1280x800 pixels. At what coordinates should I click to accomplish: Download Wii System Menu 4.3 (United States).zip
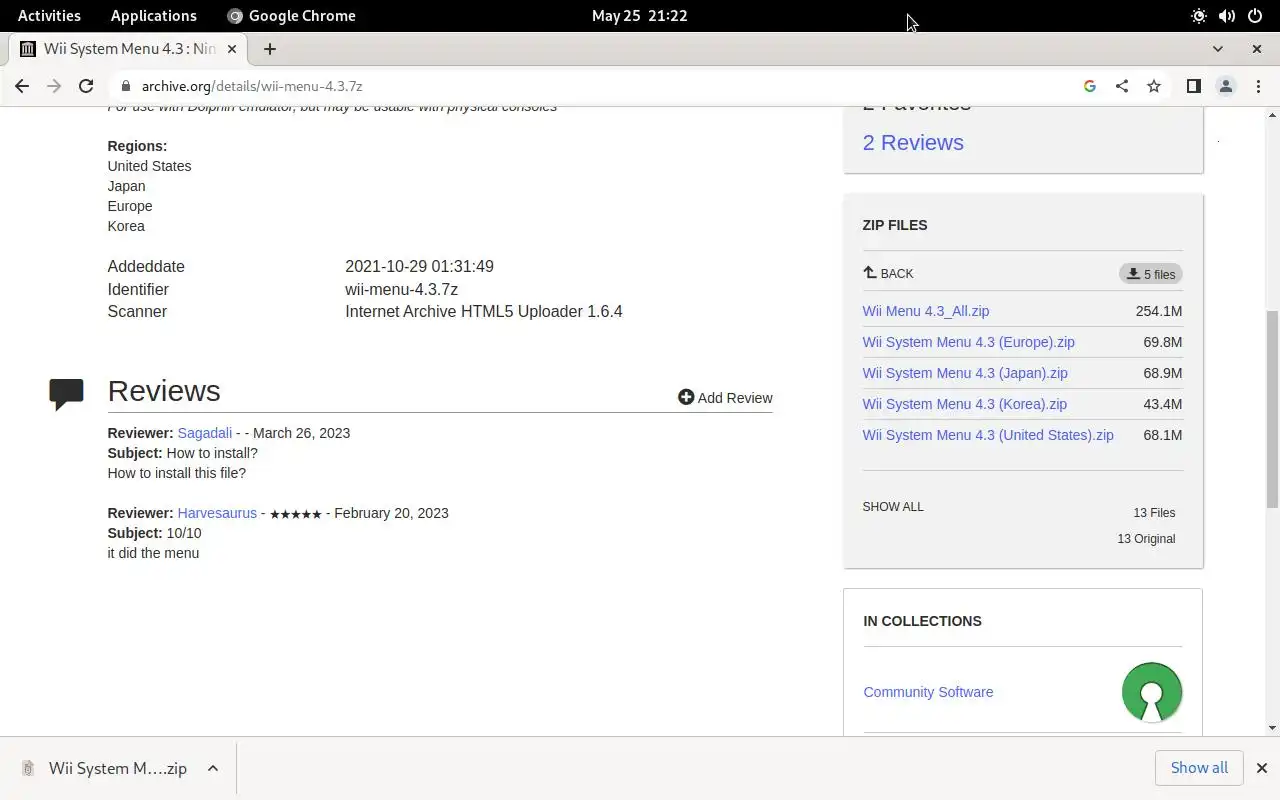pos(988,435)
